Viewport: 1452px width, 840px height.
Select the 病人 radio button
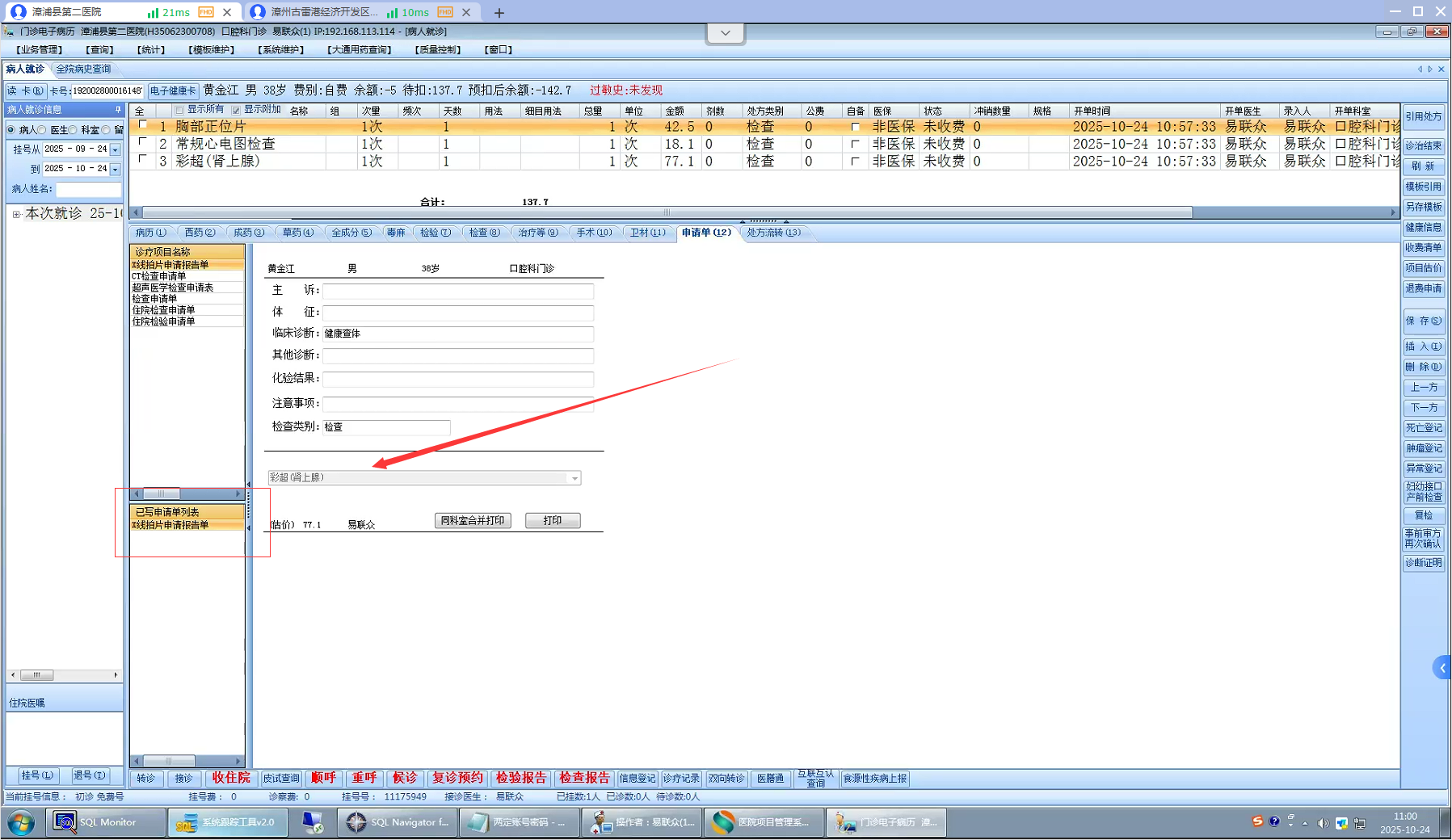coord(11,129)
